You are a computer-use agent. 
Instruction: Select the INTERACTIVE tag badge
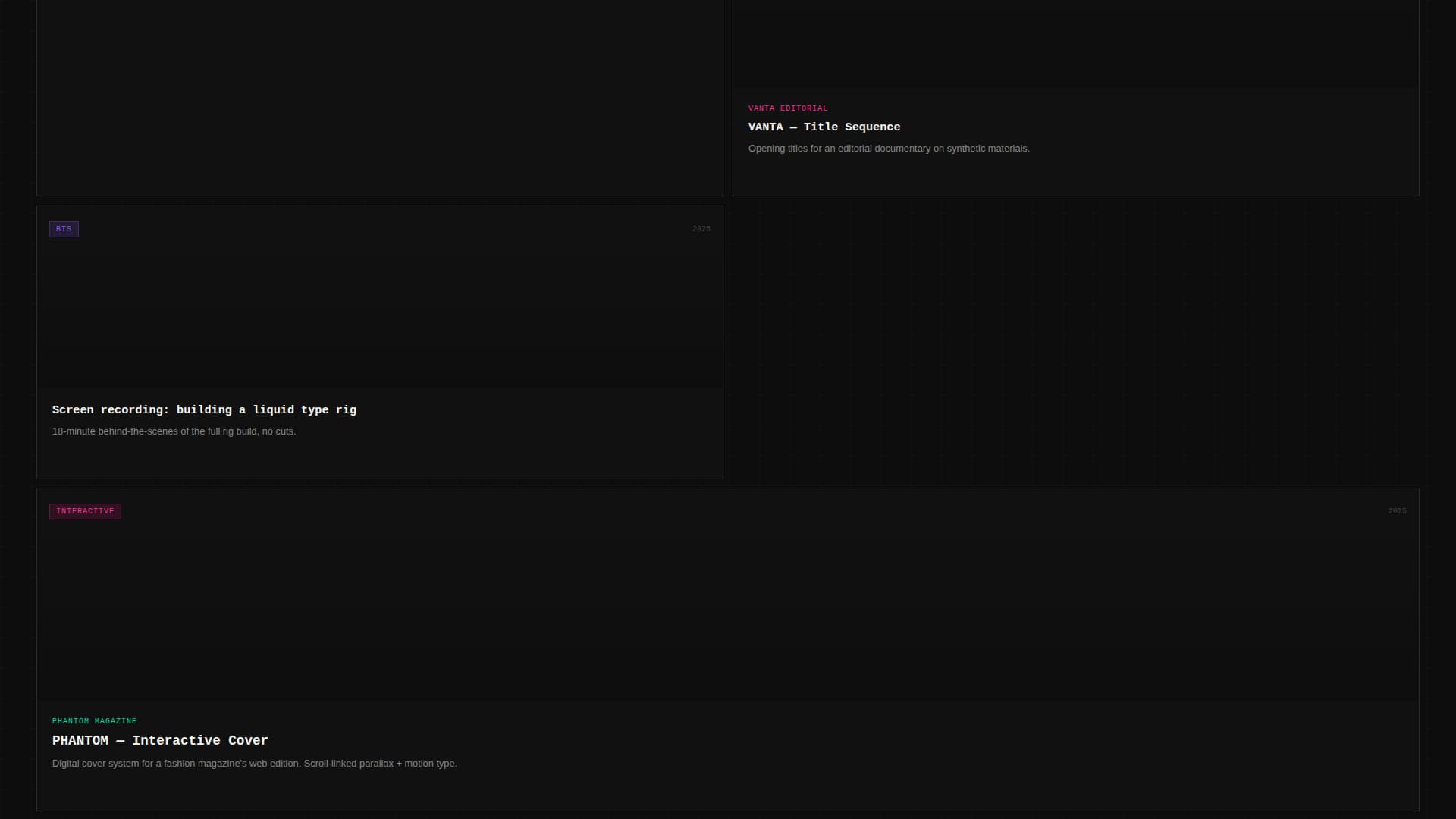pyautogui.click(x=85, y=511)
